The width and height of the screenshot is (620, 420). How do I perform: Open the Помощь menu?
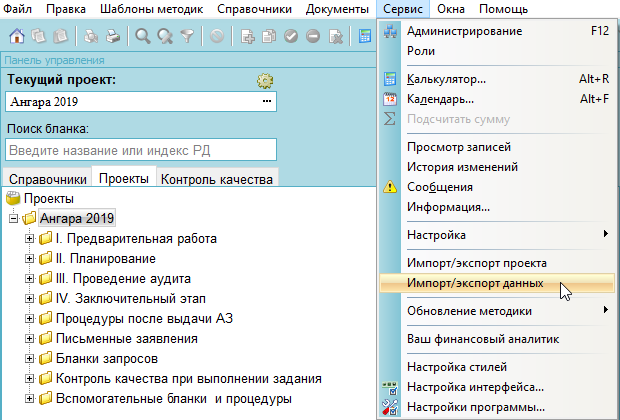coord(503,9)
